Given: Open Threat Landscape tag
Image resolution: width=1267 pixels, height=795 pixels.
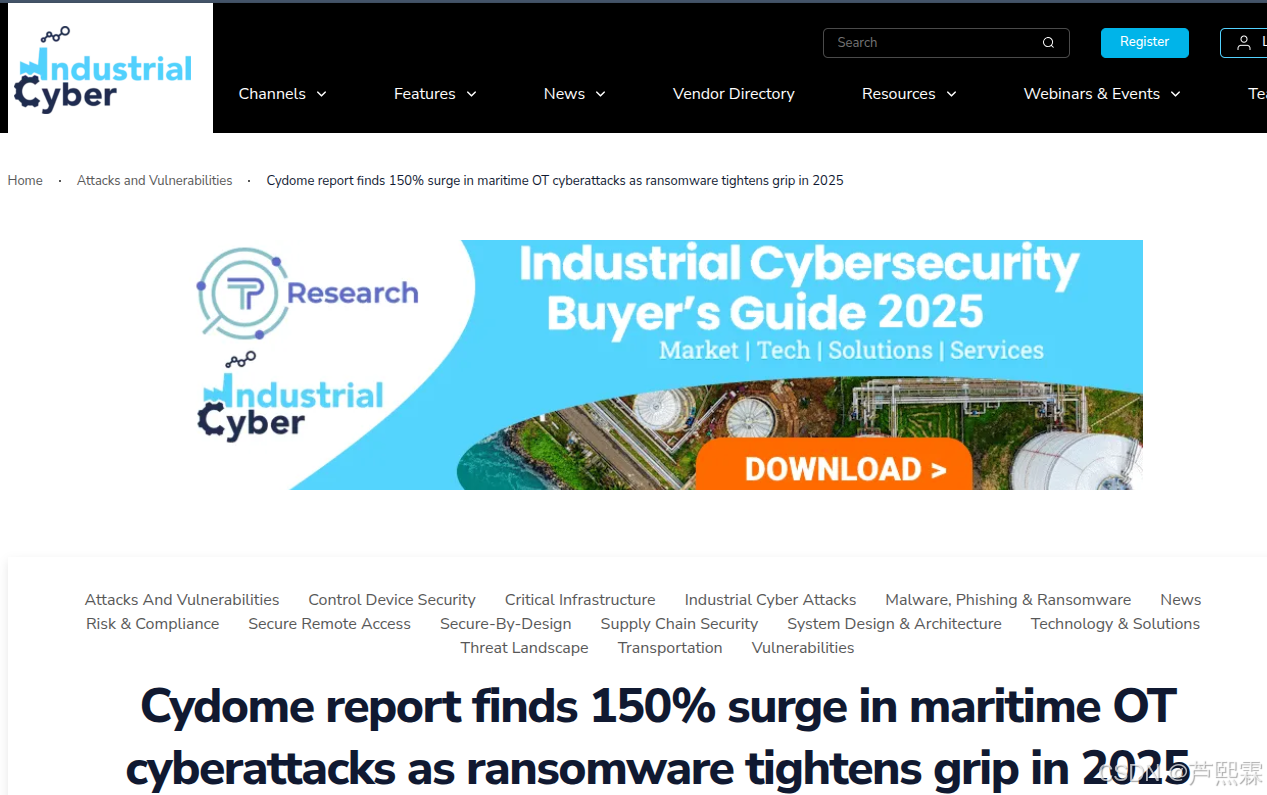Looking at the screenshot, I should pyautogui.click(x=524, y=648).
